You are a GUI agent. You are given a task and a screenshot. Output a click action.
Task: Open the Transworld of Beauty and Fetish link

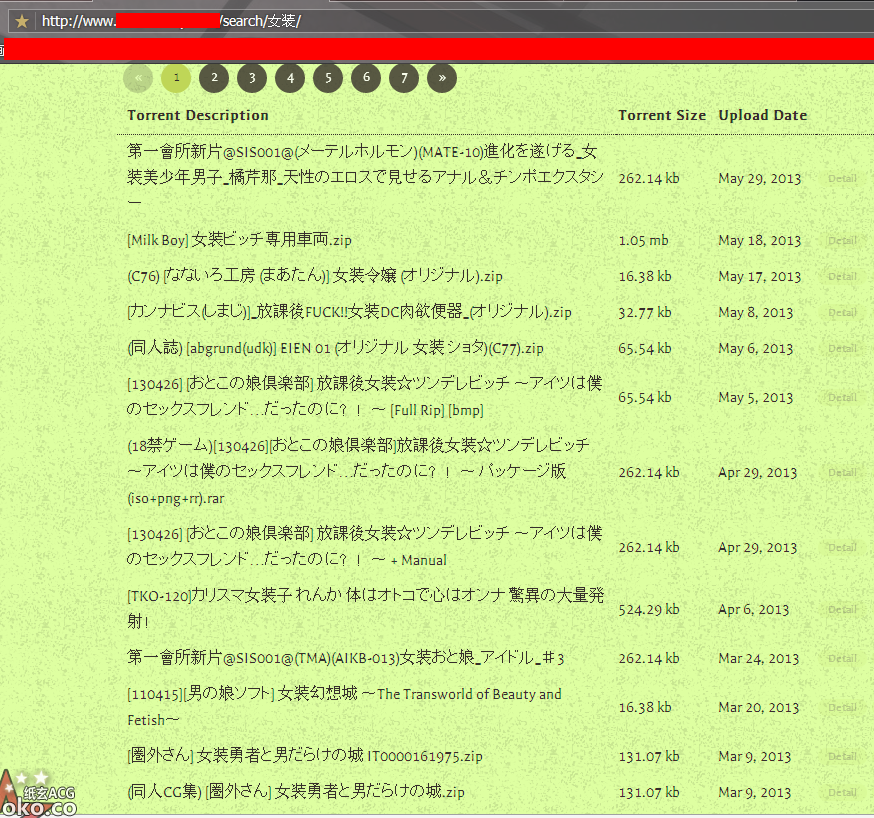click(344, 707)
